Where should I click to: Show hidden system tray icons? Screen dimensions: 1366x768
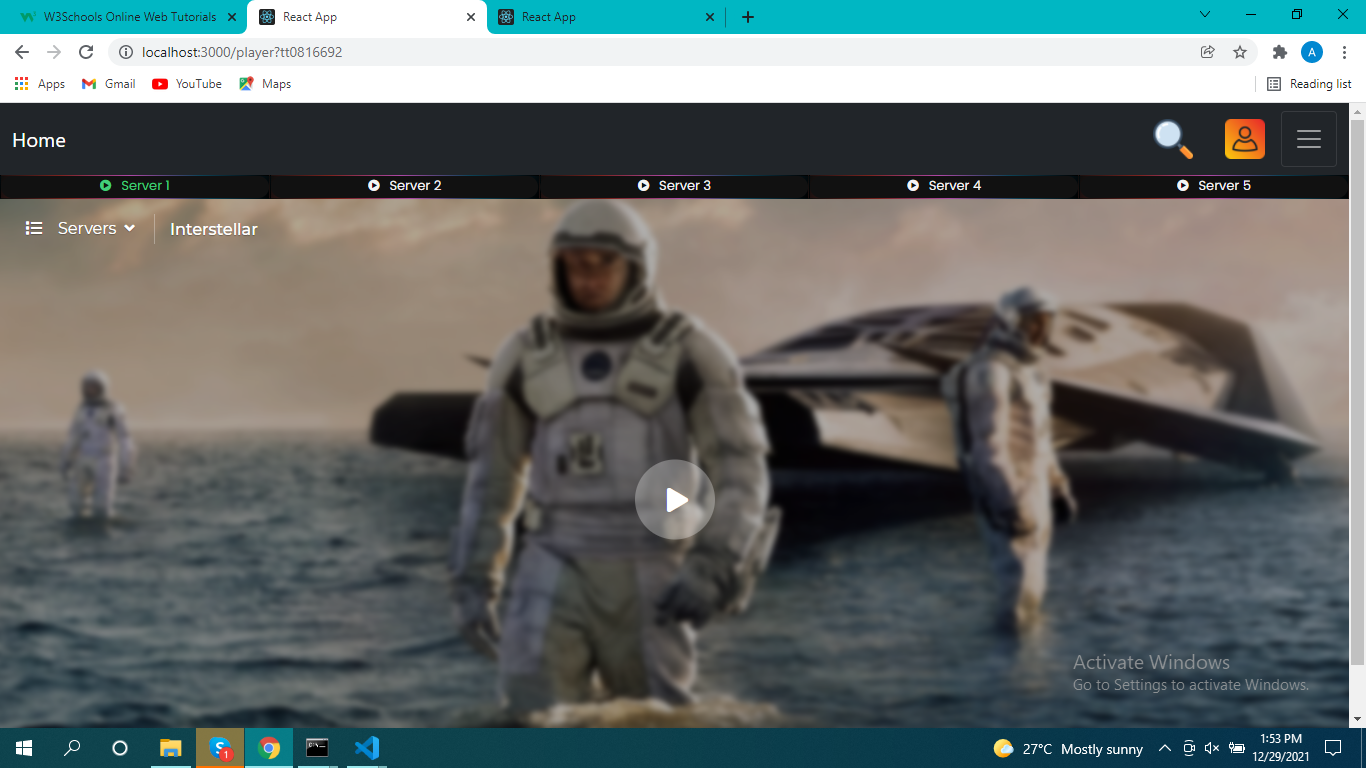[x=1164, y=748]
